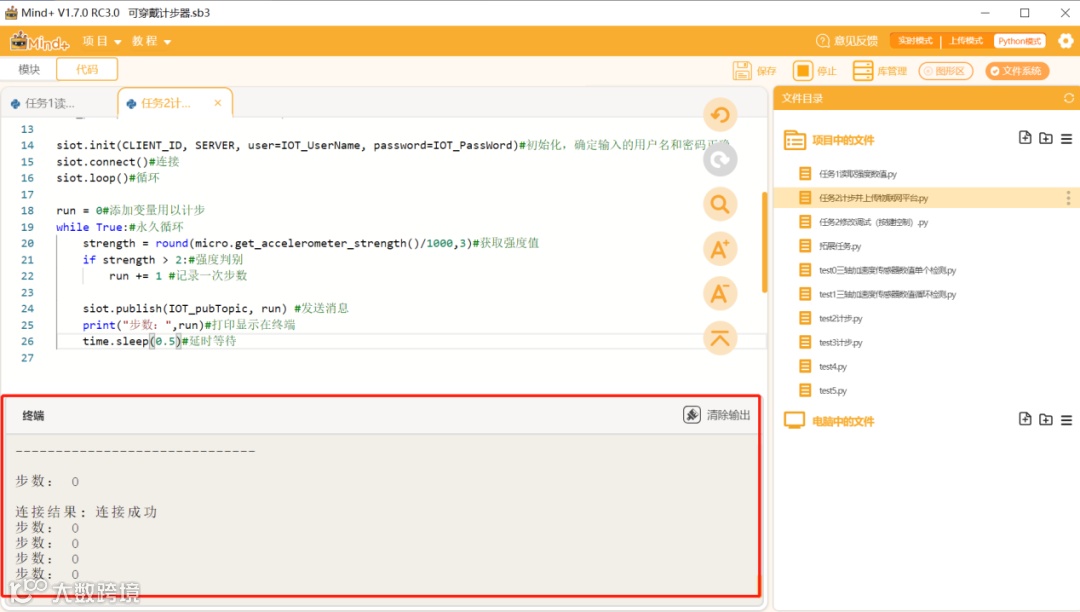Increase font size with A+ icon
This screenshot has width=1080, height=612.
[x=720, y=249]
